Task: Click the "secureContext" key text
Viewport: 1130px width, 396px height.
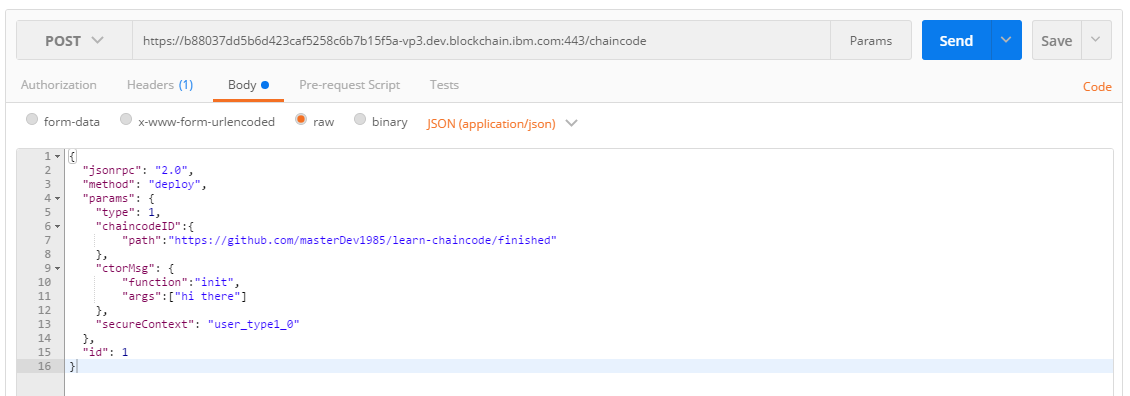Action: (145, 325)
